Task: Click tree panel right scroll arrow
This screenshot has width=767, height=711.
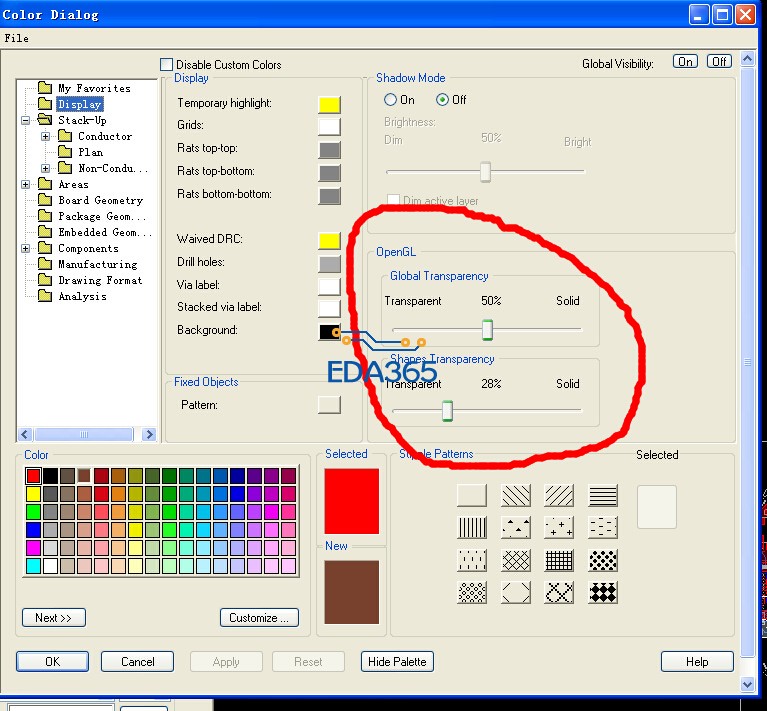Action: (149, 434)
